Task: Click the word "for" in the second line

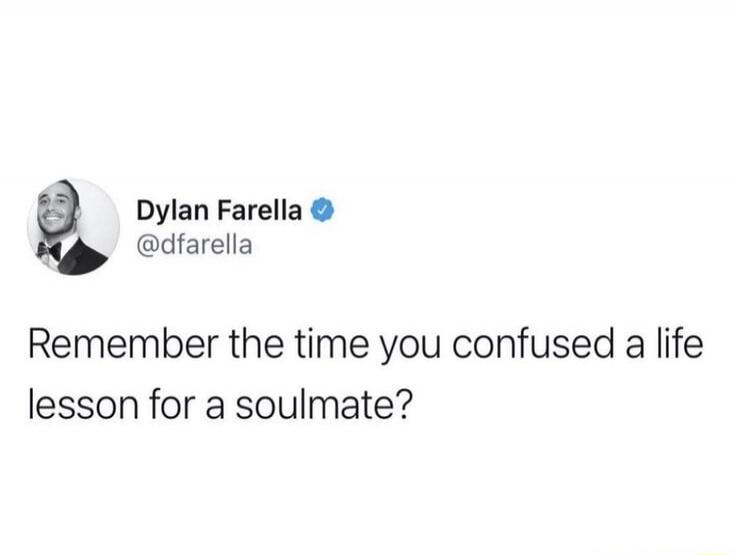Action: [172, 405]
